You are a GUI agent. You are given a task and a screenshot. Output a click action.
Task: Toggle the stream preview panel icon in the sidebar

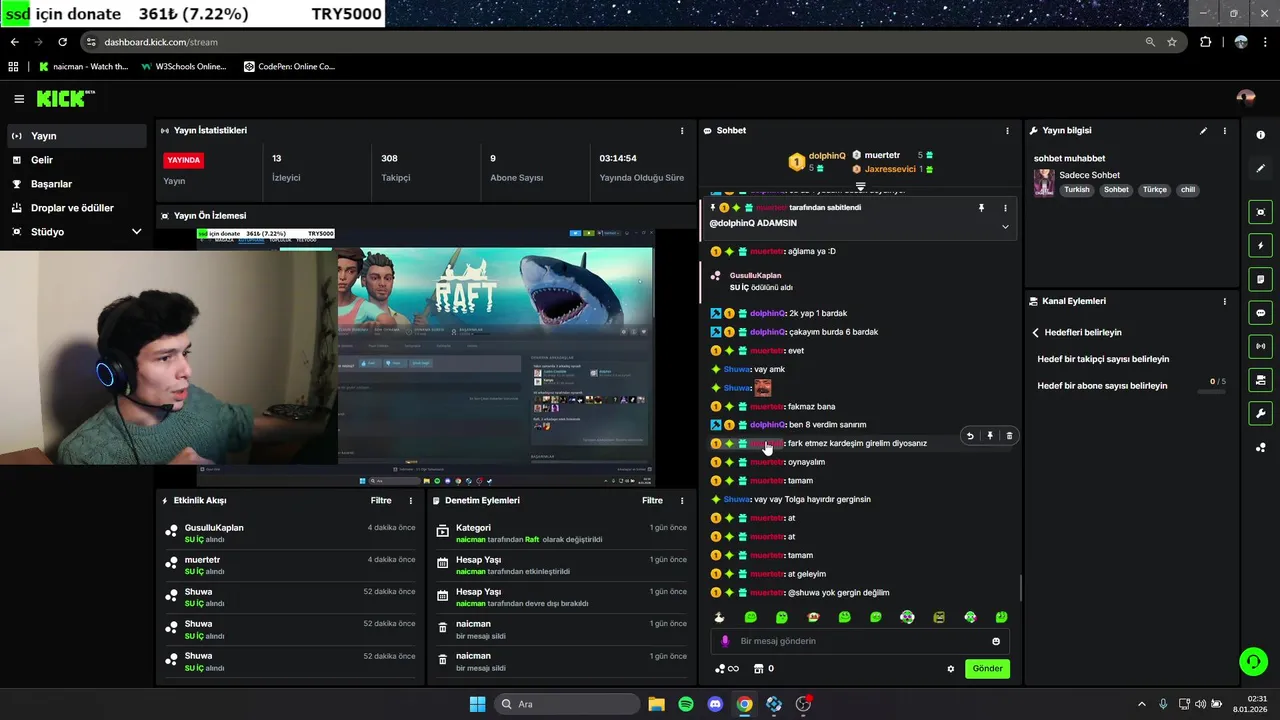click(x=1260, y=212)
